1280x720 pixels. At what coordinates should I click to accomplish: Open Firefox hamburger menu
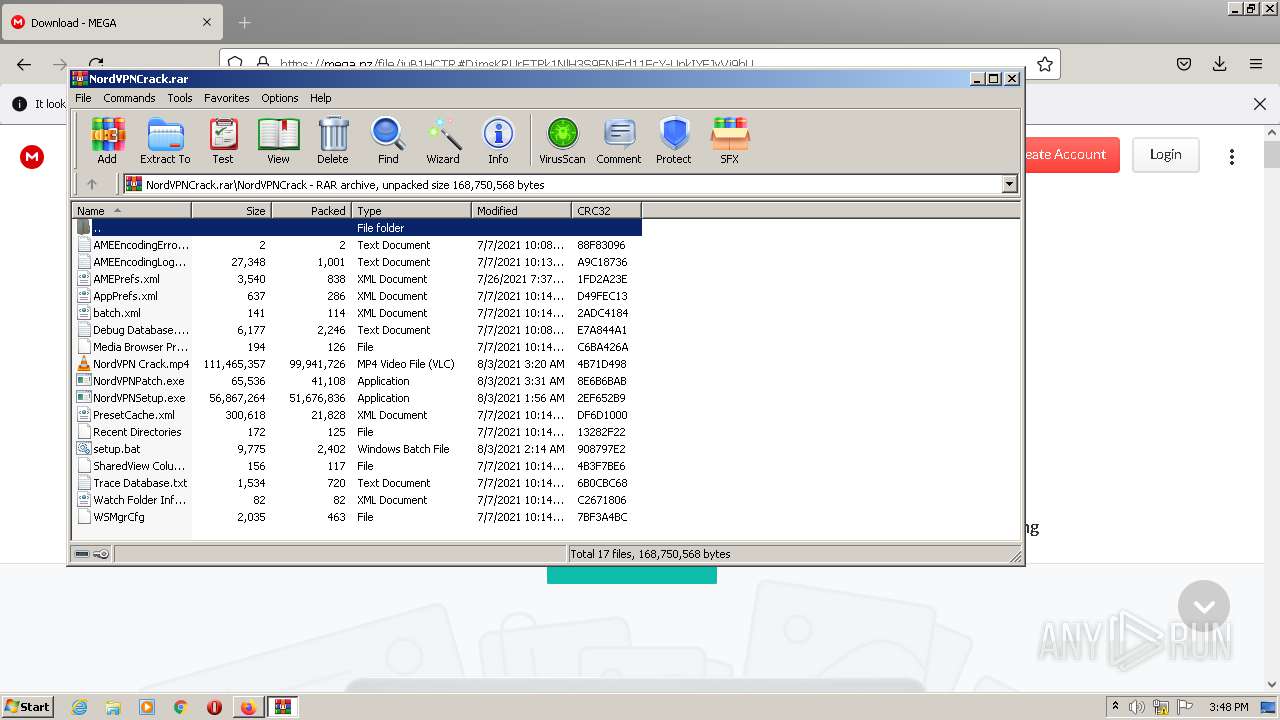pyautogui.click(x=1255, y=64)
